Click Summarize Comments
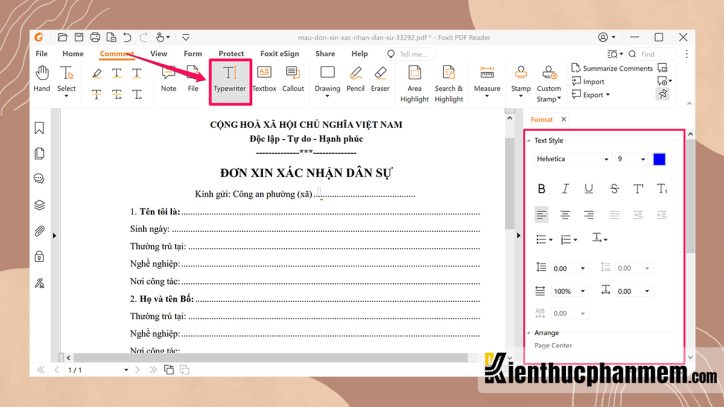Image resolution: width=724 pixels, height=407 pixels. pyautogui.click(x=612, y=68)
